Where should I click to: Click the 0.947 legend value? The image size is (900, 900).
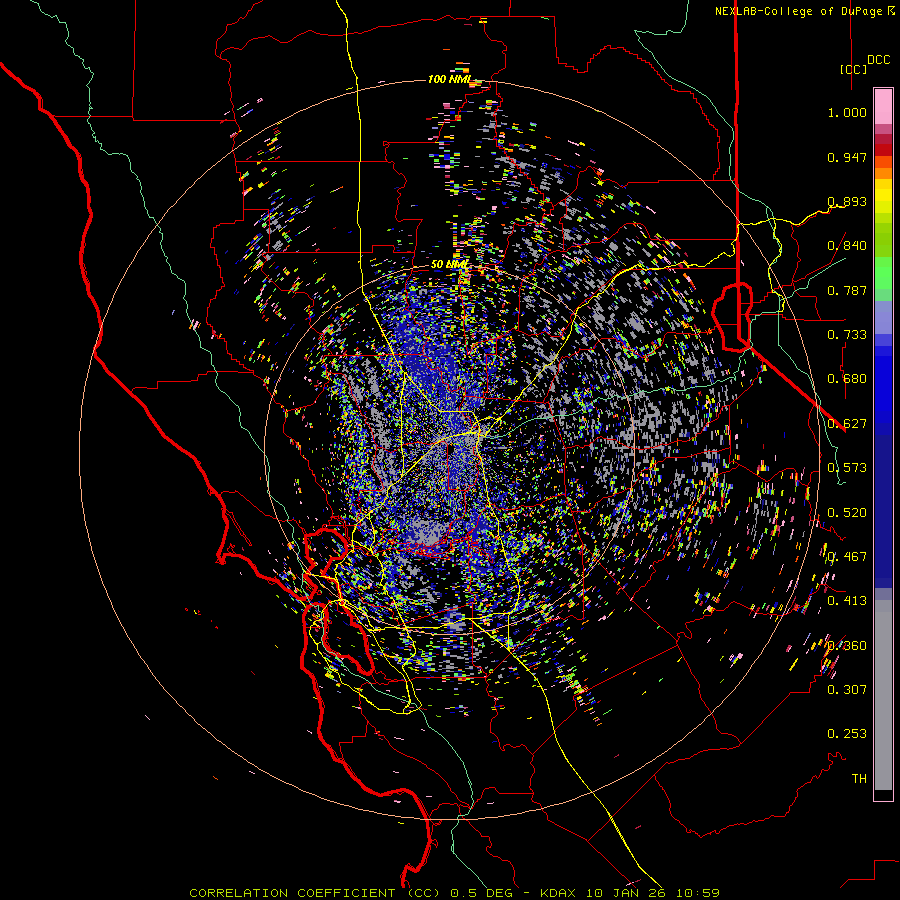(x=847, y=157)
